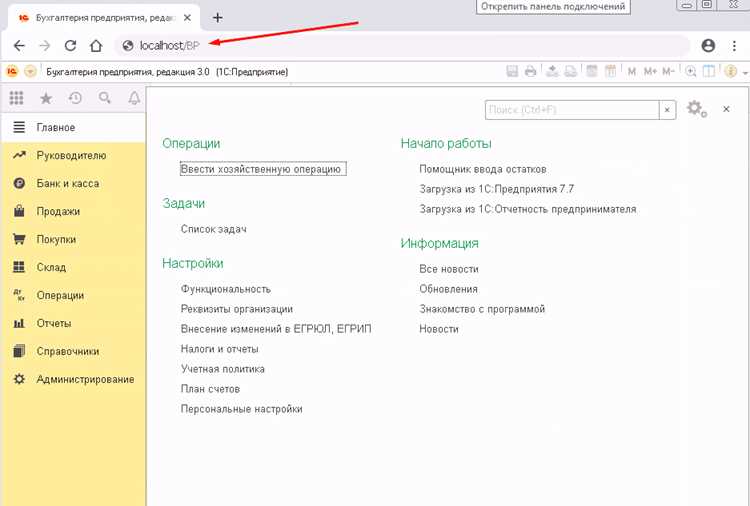This screenshot has width=750, height=506.
Task: Go forward in browser
Action: point(44,45)
